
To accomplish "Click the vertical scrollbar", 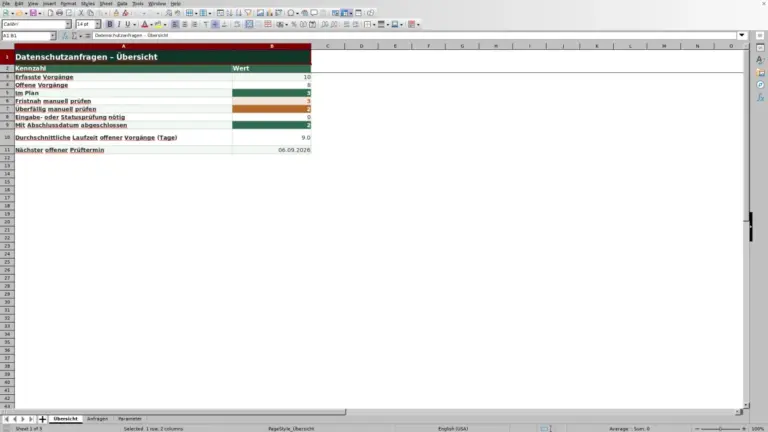I will click(x=746, y=226).
